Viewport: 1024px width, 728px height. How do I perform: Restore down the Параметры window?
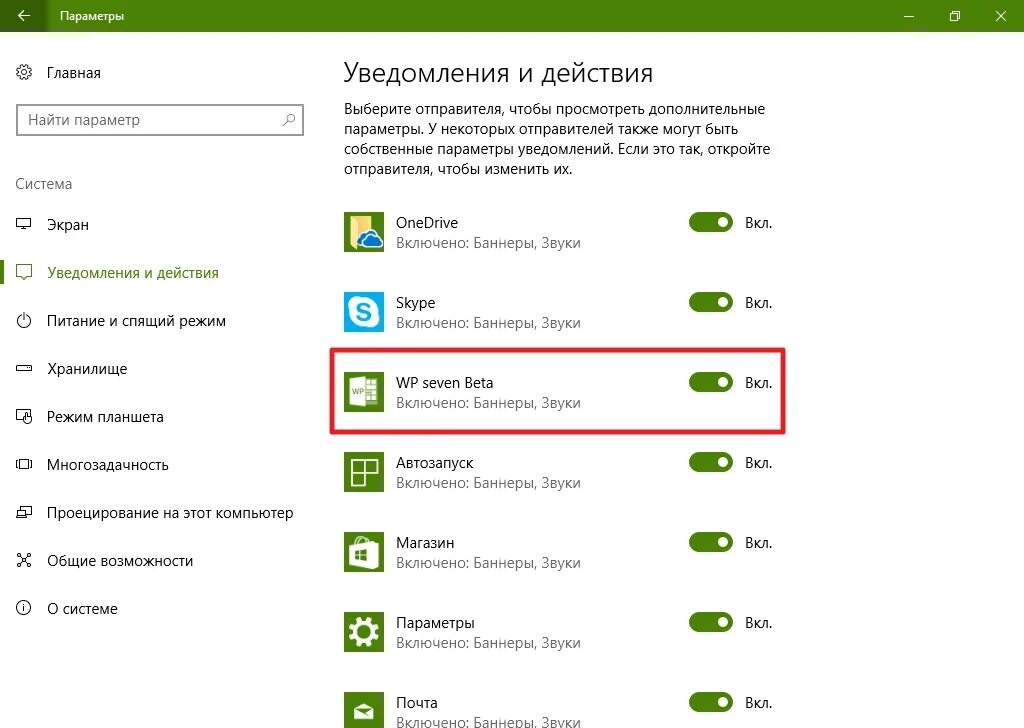coord(955,16)
